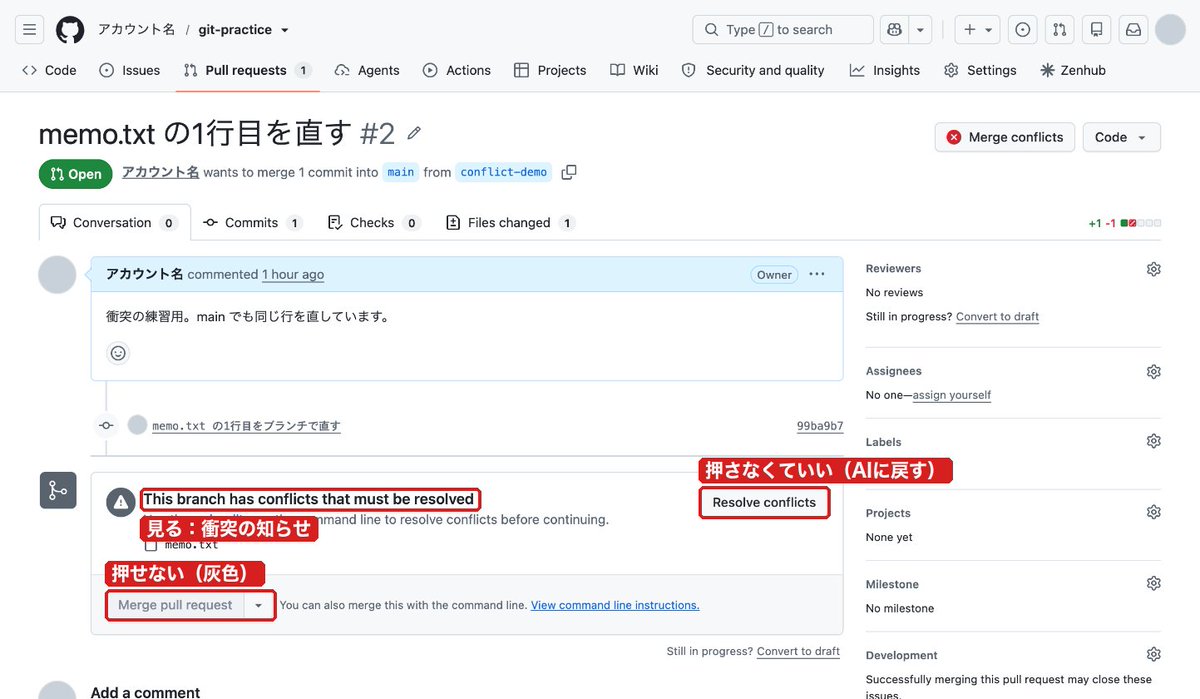This screenshot has height=699, width=1200.
Task: Open the Development gear icon
Action: [1153, 654]
